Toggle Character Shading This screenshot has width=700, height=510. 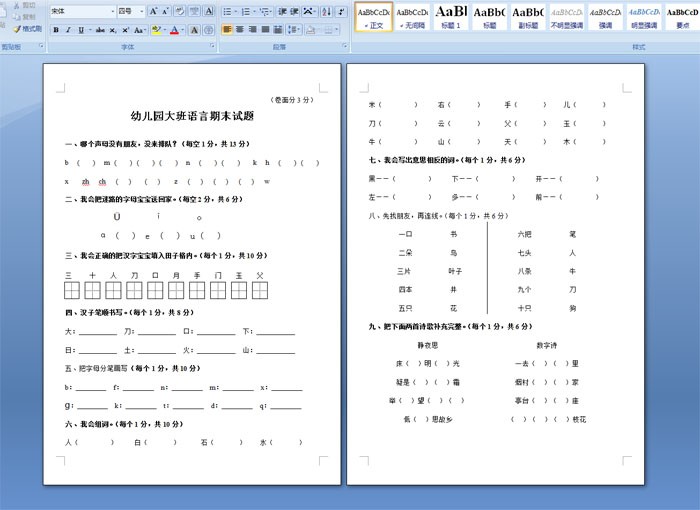click(194, 30)
